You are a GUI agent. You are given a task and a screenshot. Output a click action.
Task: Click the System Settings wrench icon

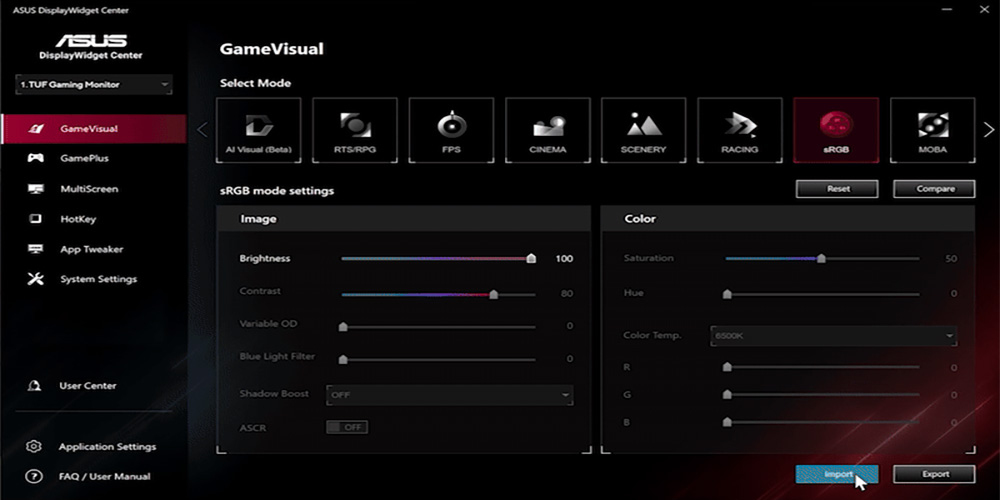36,279
